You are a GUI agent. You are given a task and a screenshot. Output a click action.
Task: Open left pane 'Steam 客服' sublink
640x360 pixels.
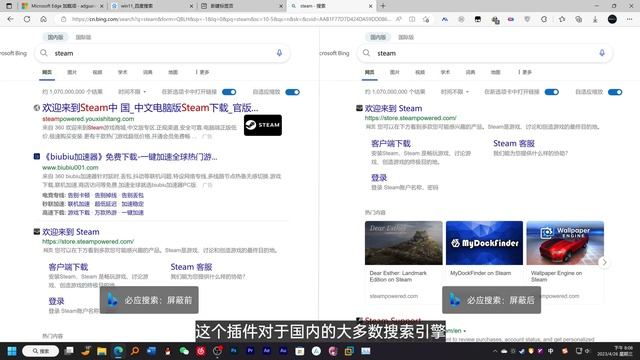[191, 267]
